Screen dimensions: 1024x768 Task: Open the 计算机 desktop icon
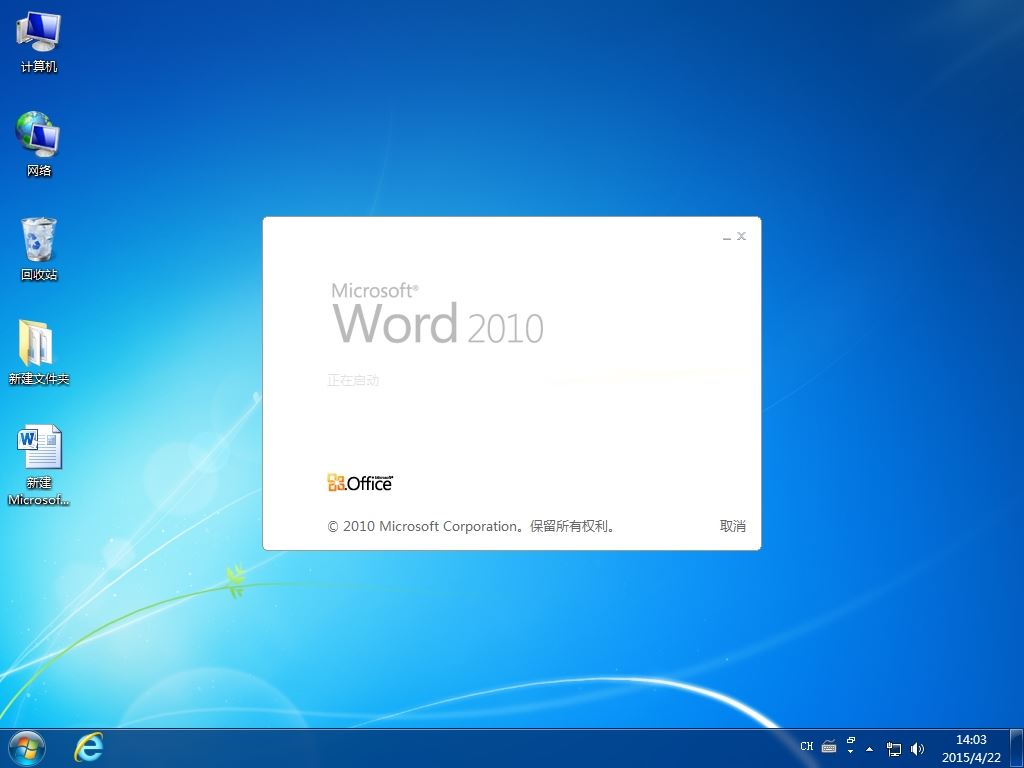click(39, 42)
